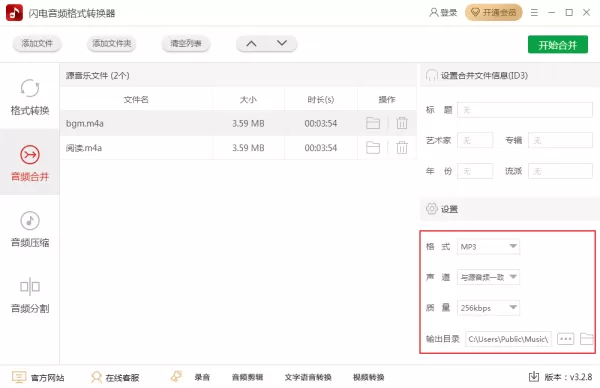This screenshot has width=600, height=388.
Task: Click the 添加文件 button
Action: click(37, 43)
